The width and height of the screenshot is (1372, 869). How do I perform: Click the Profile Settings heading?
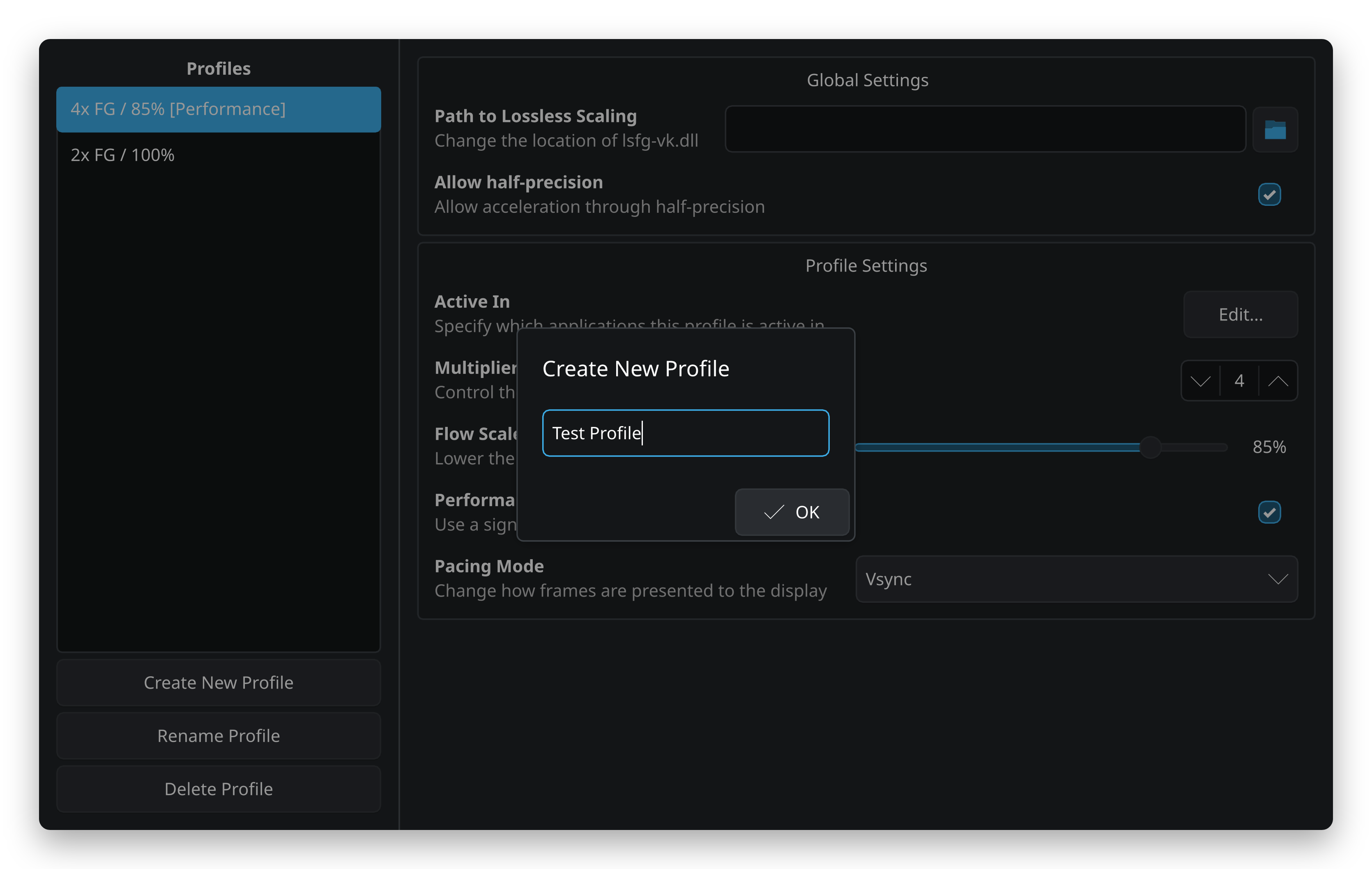[x=866, y=265]
